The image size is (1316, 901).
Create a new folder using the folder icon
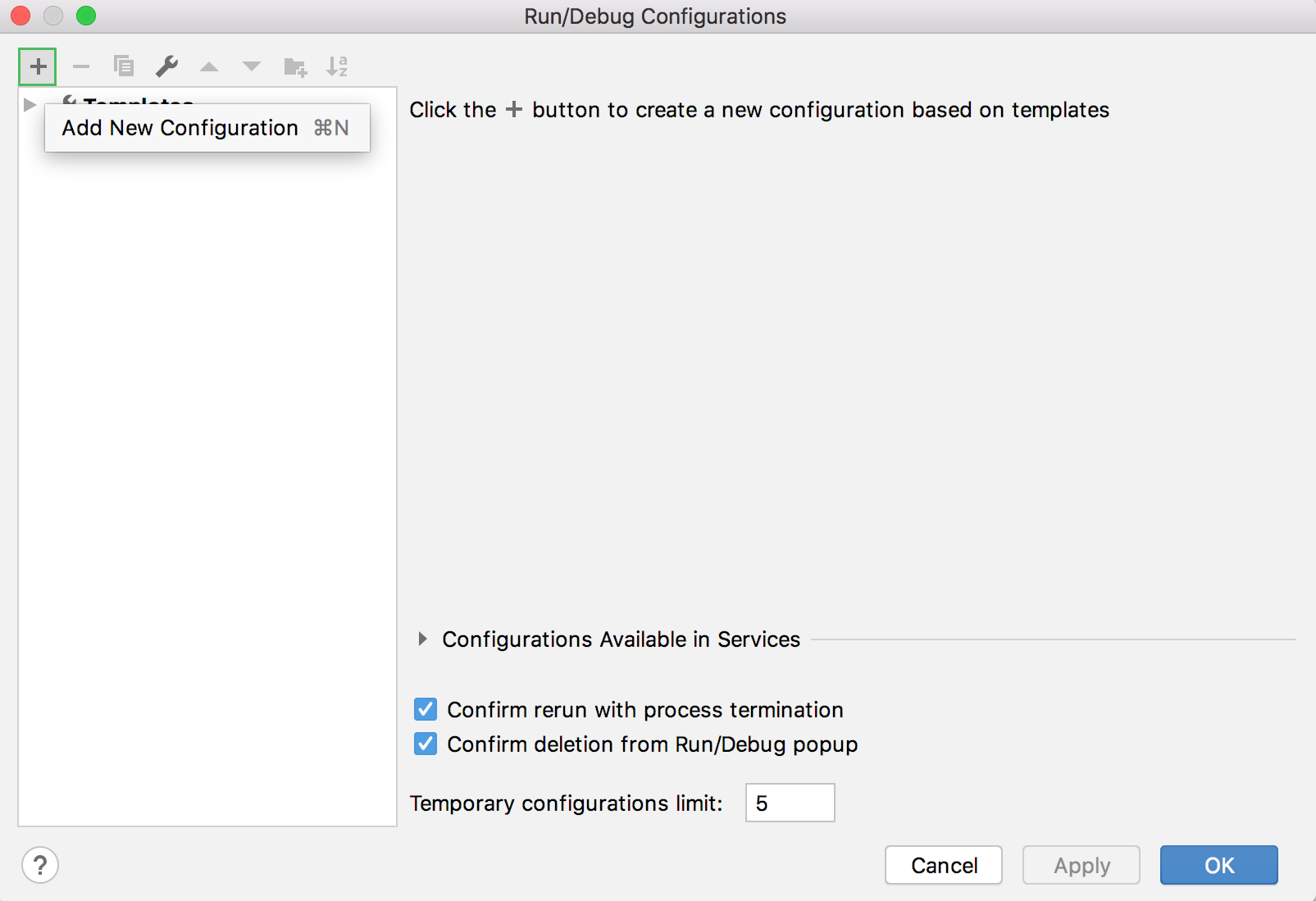pyautogui.click(x=294, y=66)
